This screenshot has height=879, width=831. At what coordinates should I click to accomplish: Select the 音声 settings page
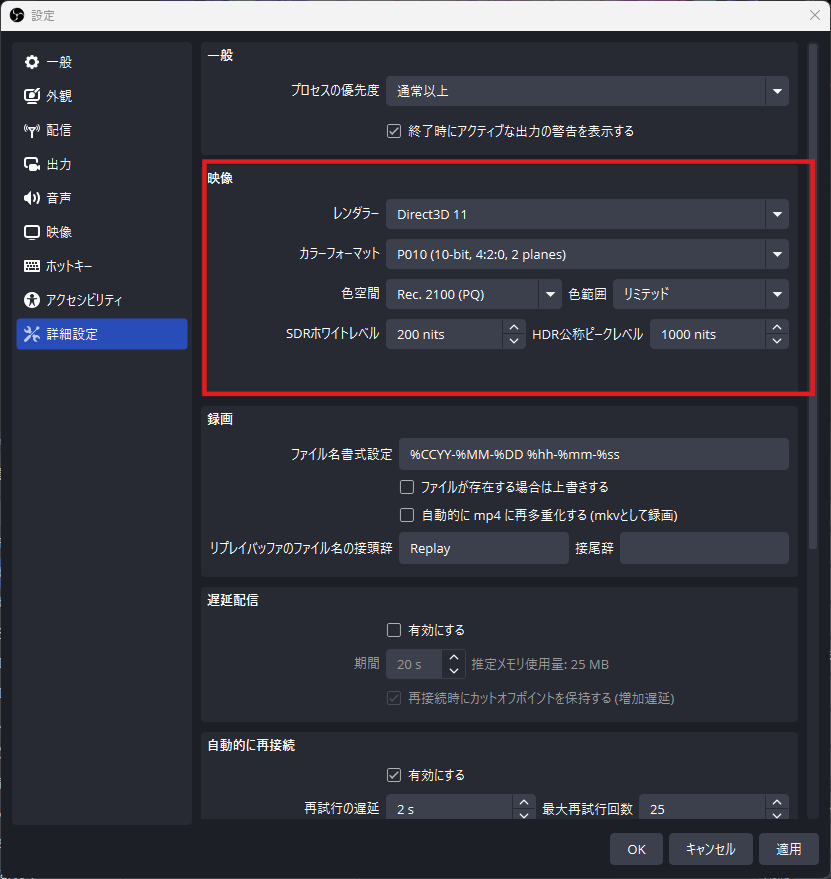102,198
